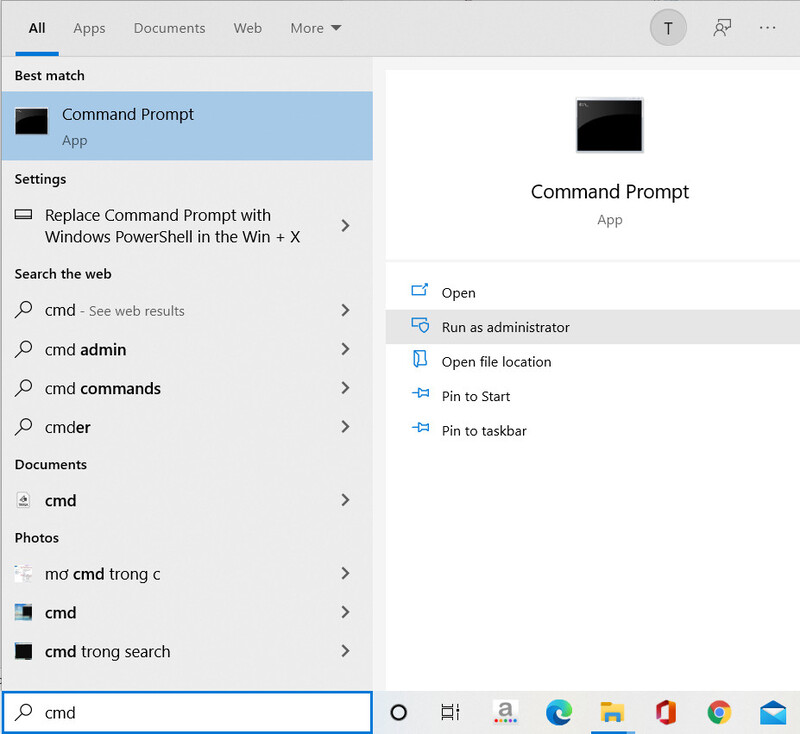Choose Run as administrator
This screenshot has height=734, width=800.
(592, 327)
